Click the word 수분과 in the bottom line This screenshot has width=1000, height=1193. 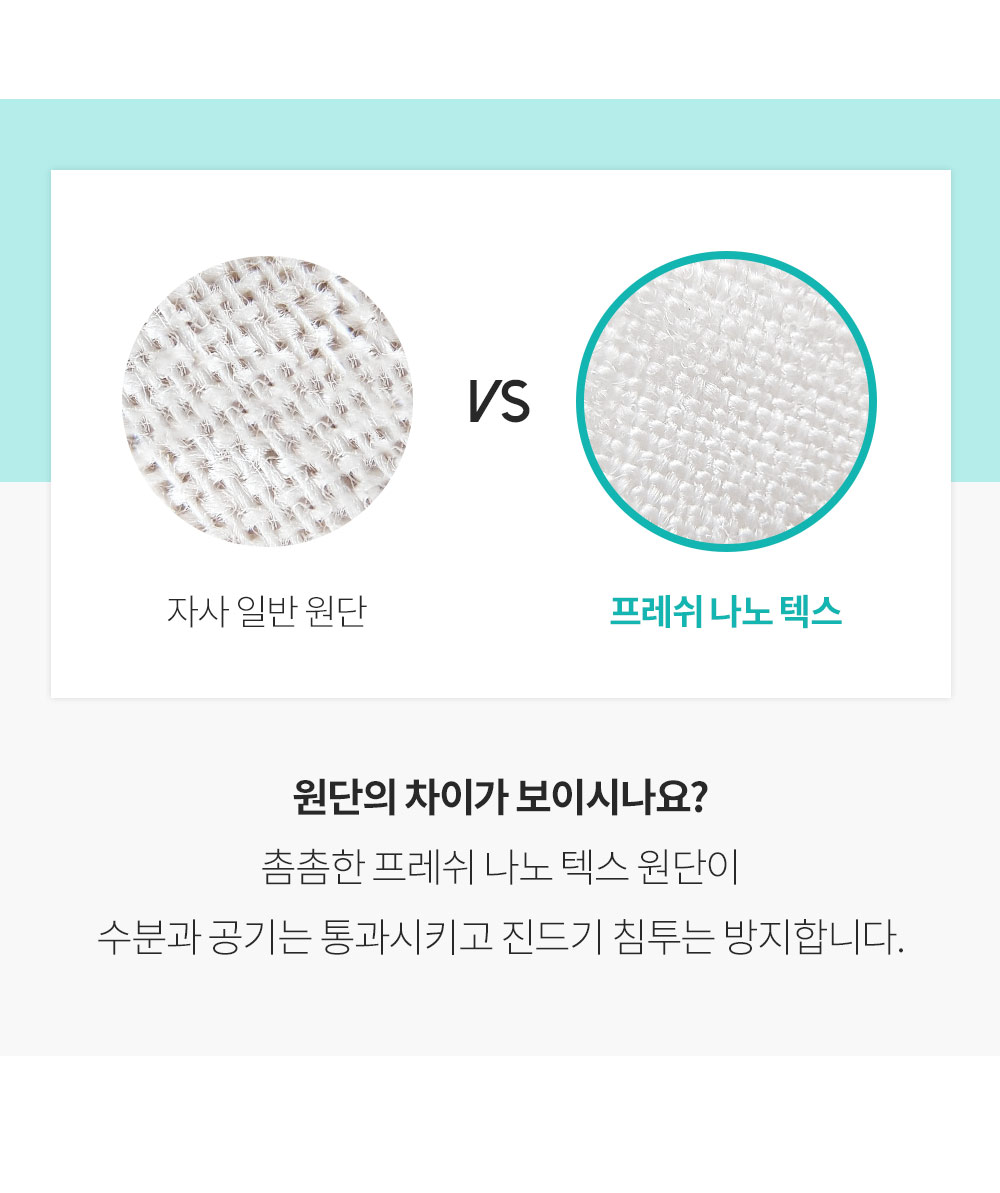148,937
